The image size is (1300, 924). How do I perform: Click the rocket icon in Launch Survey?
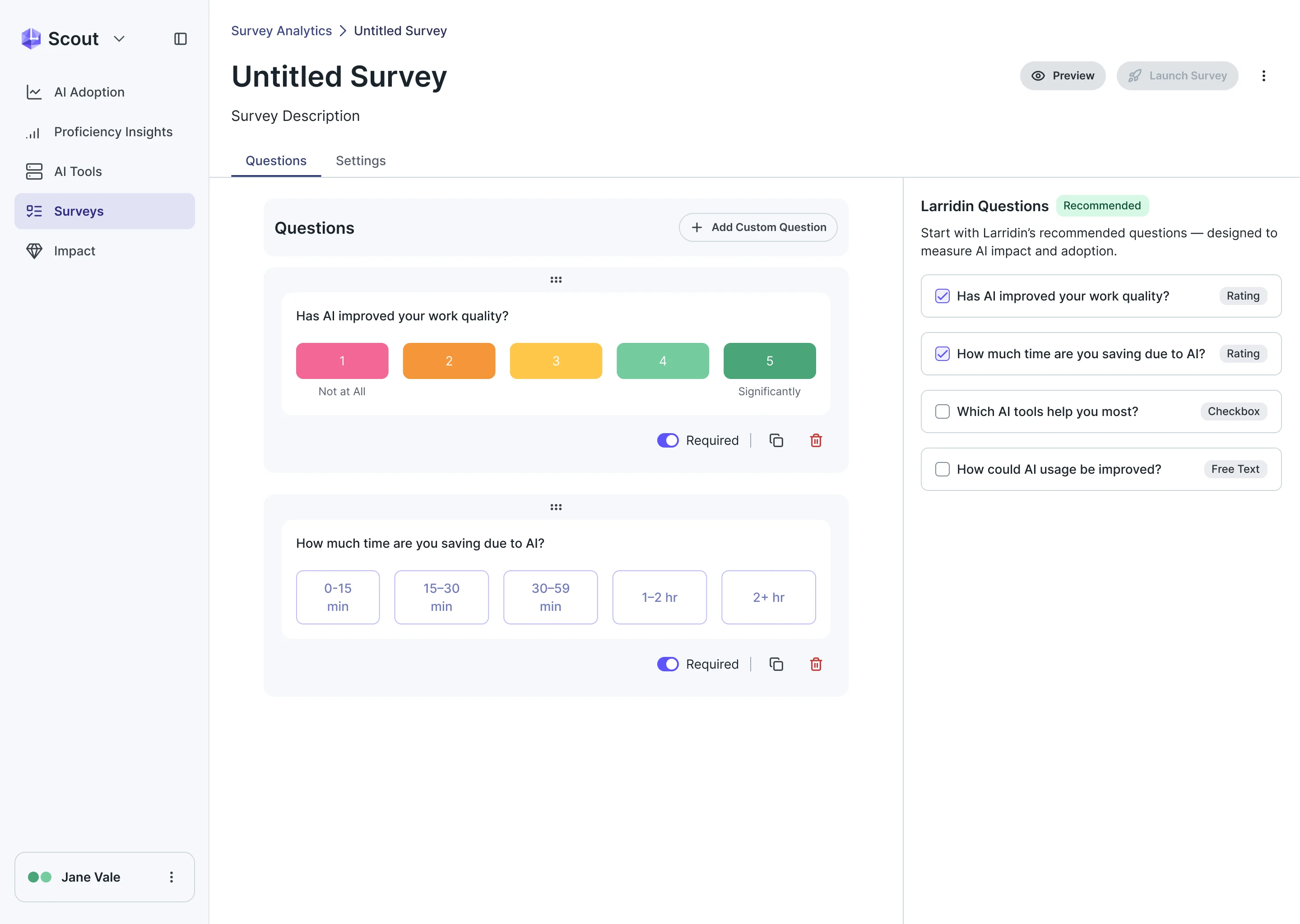coord(1134,76)
